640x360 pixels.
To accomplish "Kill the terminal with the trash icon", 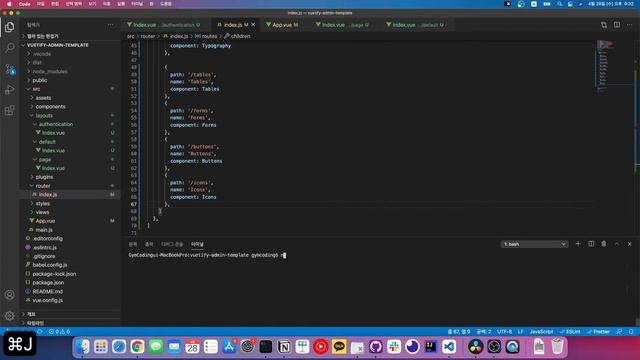I will point(604,244).
